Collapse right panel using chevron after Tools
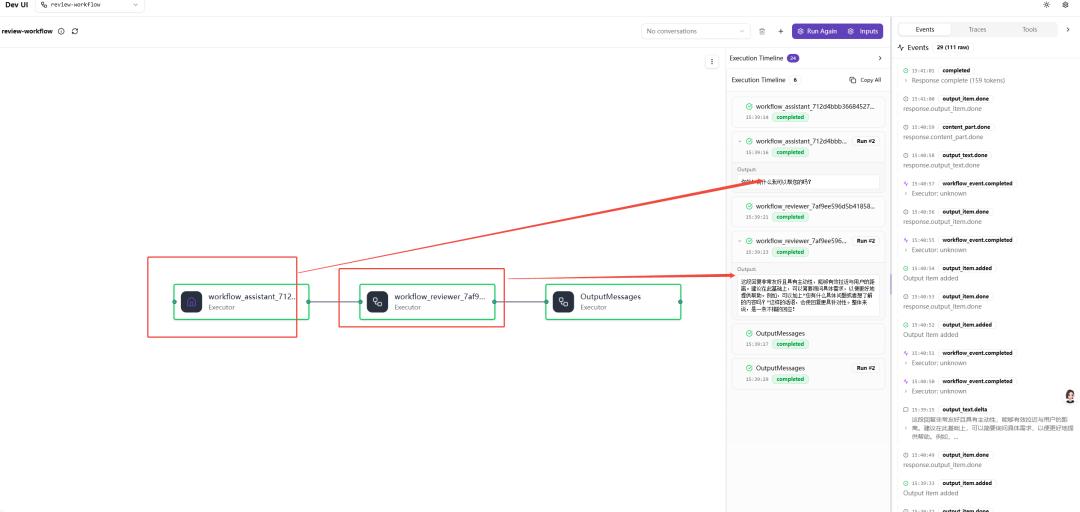This screenshot has width=1080, height=512. click(x=1068, y=30)
